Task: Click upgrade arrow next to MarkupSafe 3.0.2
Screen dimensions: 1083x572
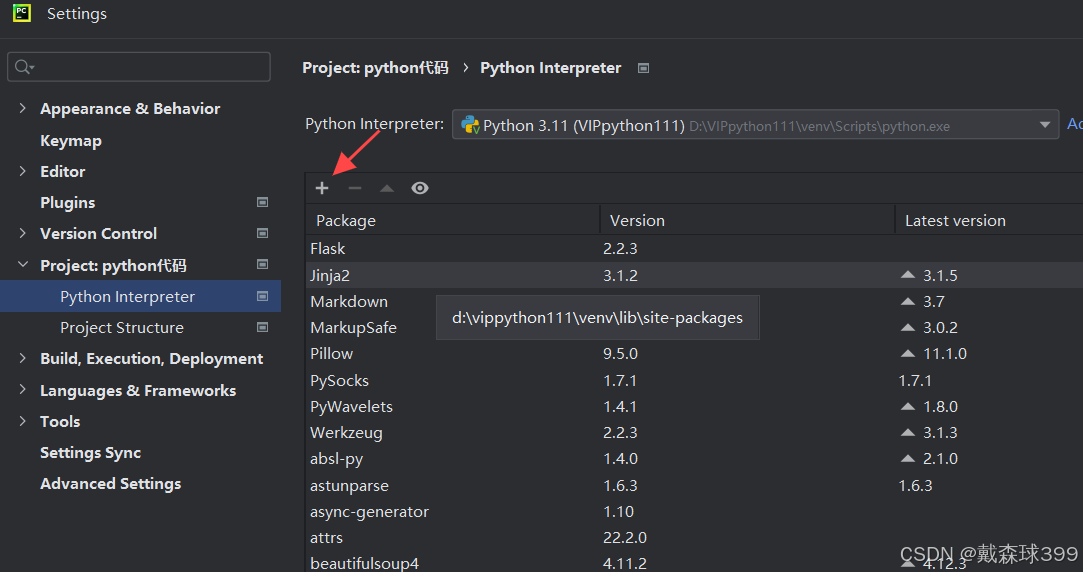Action: pyautogui.click(x=908, y=327)
